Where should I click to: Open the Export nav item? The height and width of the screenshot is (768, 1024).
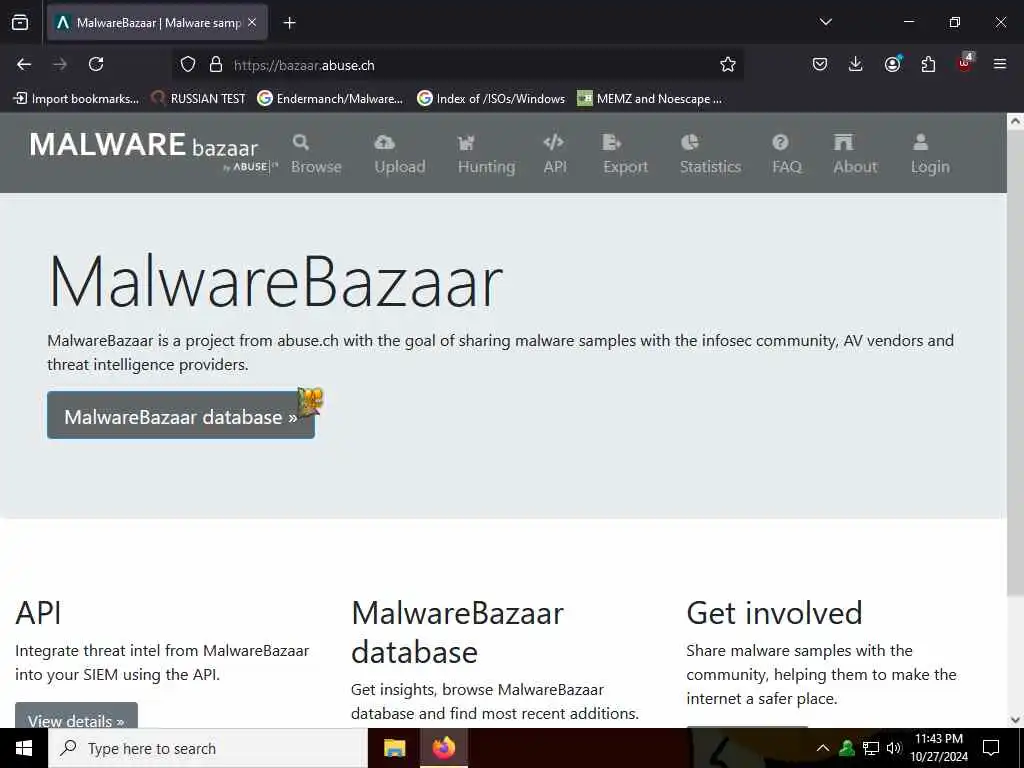(625, 154)
